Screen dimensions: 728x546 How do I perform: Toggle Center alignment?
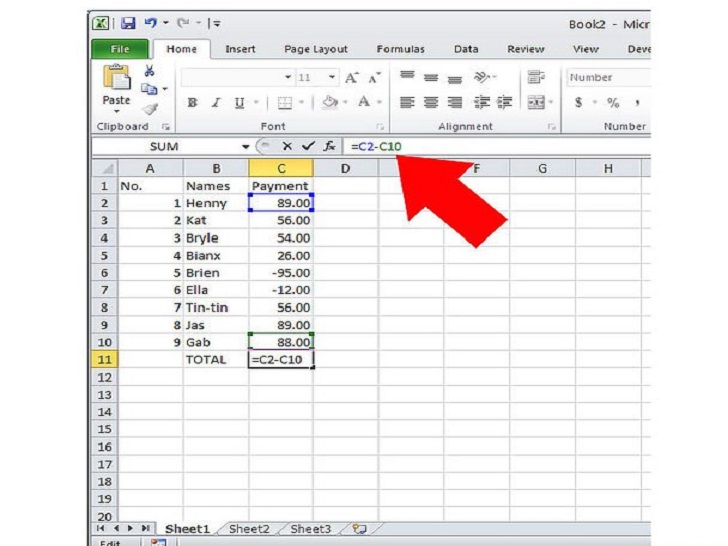(x=431, y=102)
